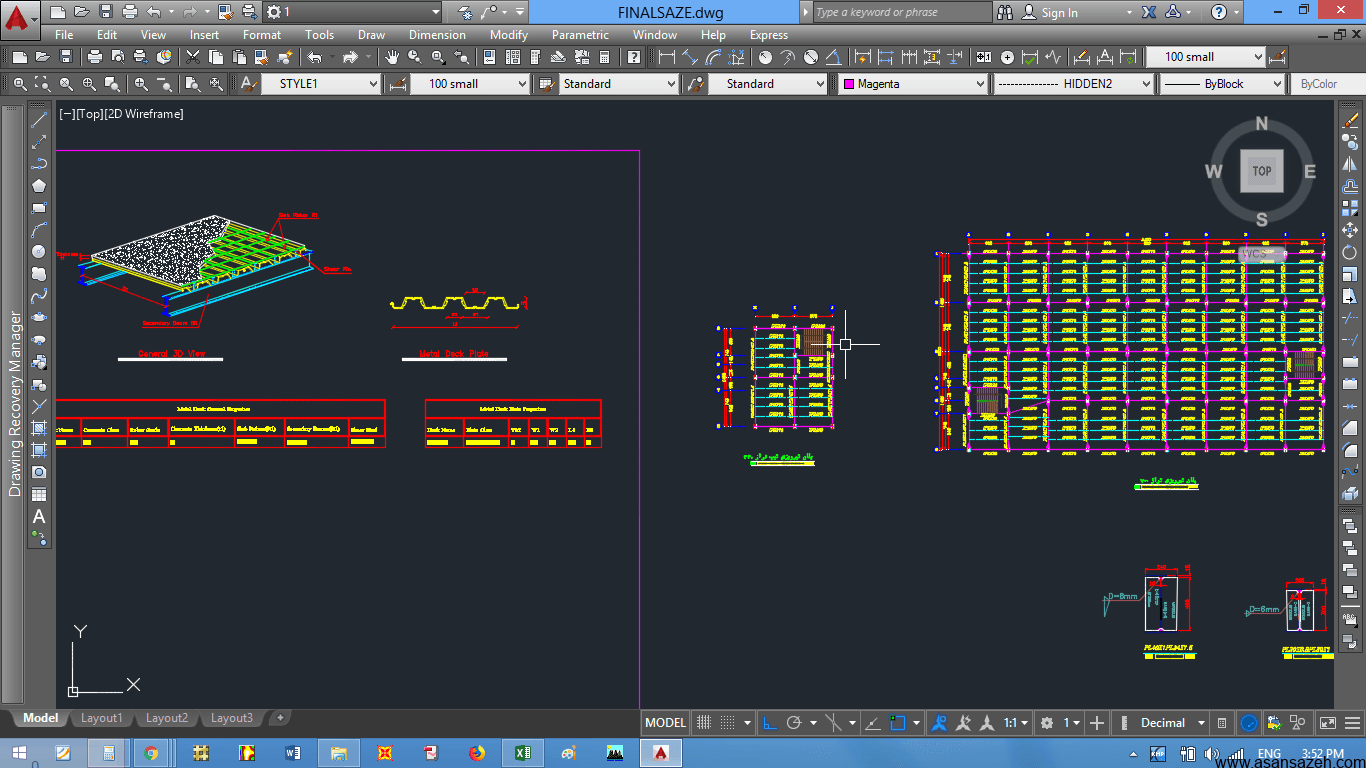Click the Clean Screen status bar icon

[x=1327, y=723]
